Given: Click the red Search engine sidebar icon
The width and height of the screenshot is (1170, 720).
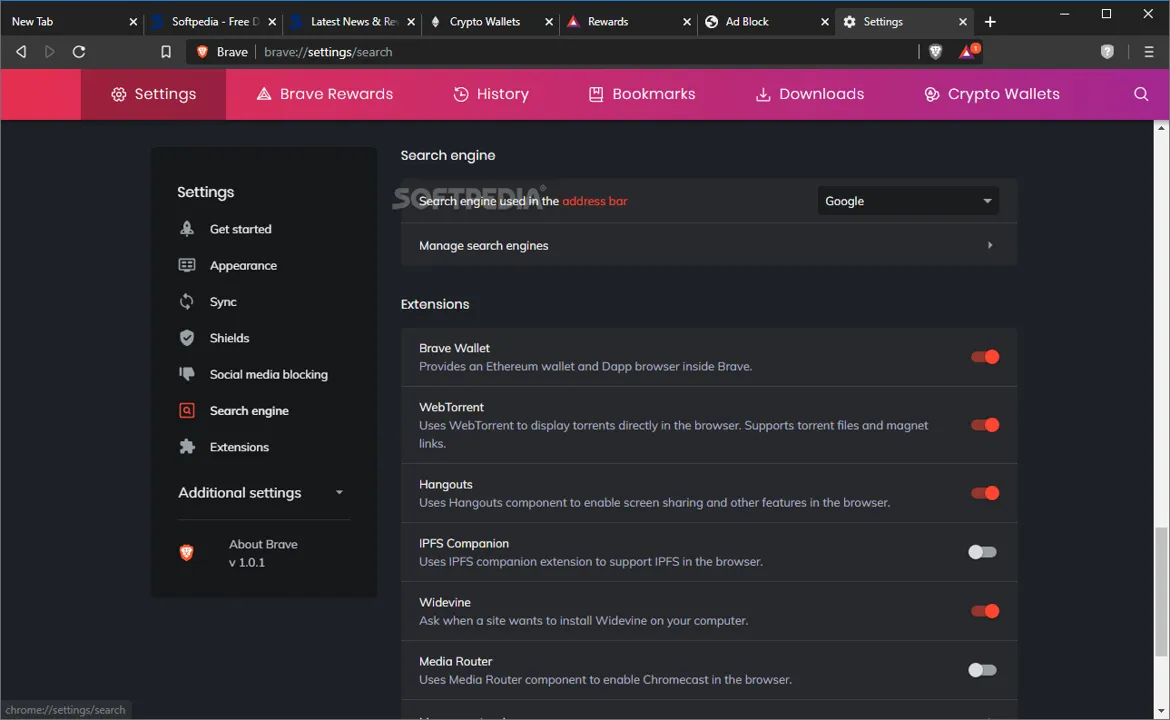Looking at the screenshot, I should tap(187, 410).
